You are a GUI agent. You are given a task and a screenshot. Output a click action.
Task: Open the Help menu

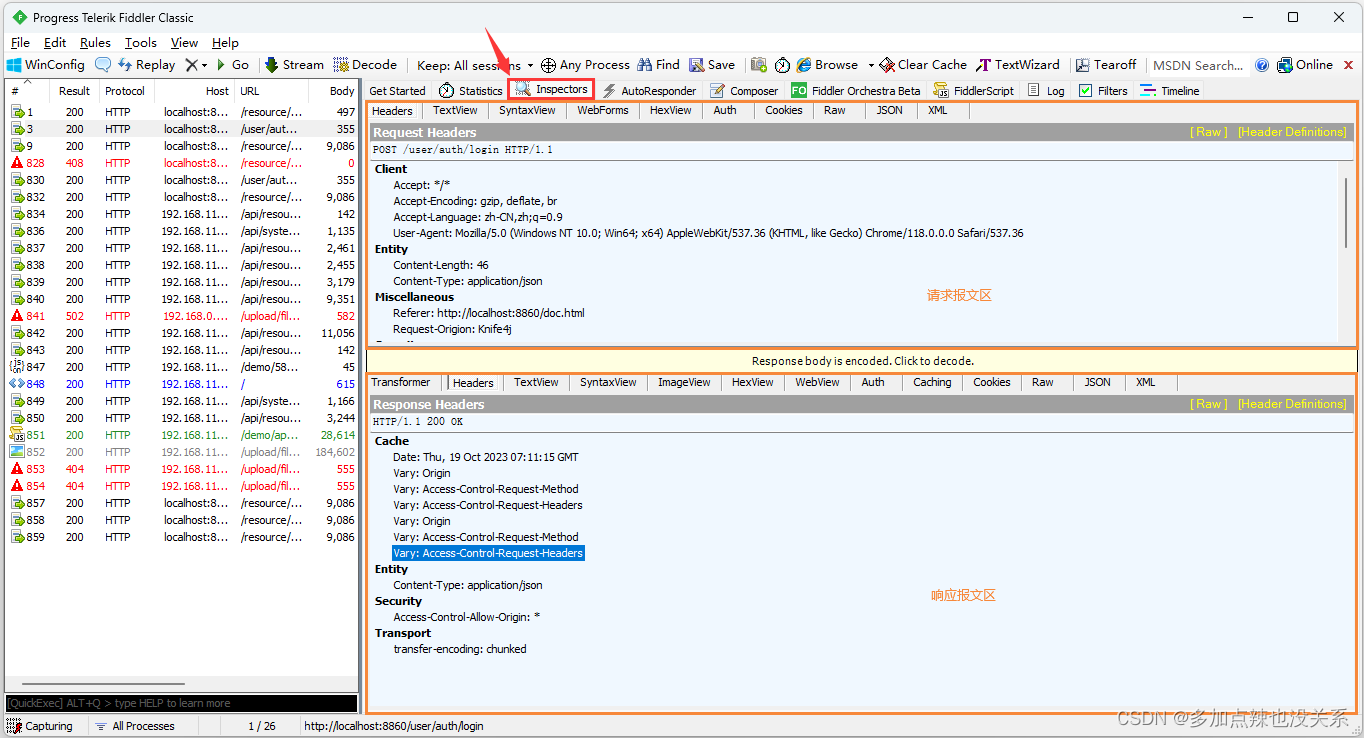(x=225, y=43)
